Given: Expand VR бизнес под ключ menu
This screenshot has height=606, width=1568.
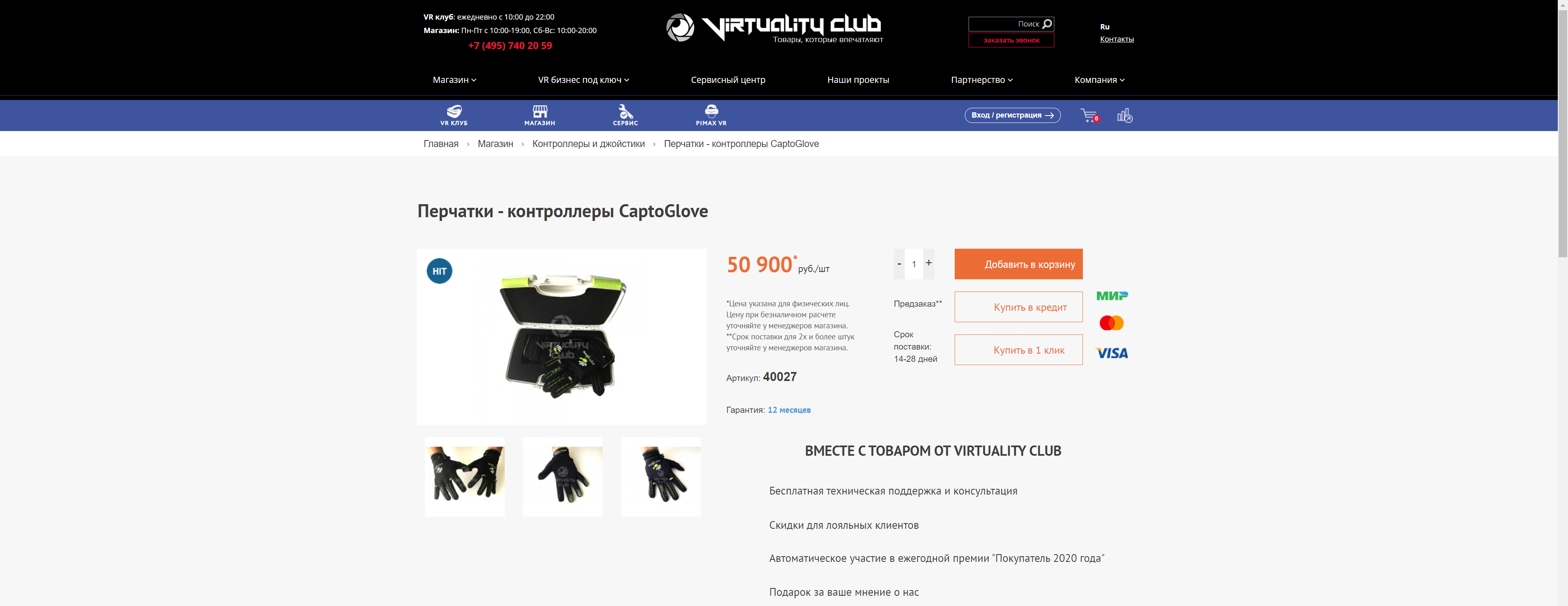Looking at the screenshot, I should 583,80.
